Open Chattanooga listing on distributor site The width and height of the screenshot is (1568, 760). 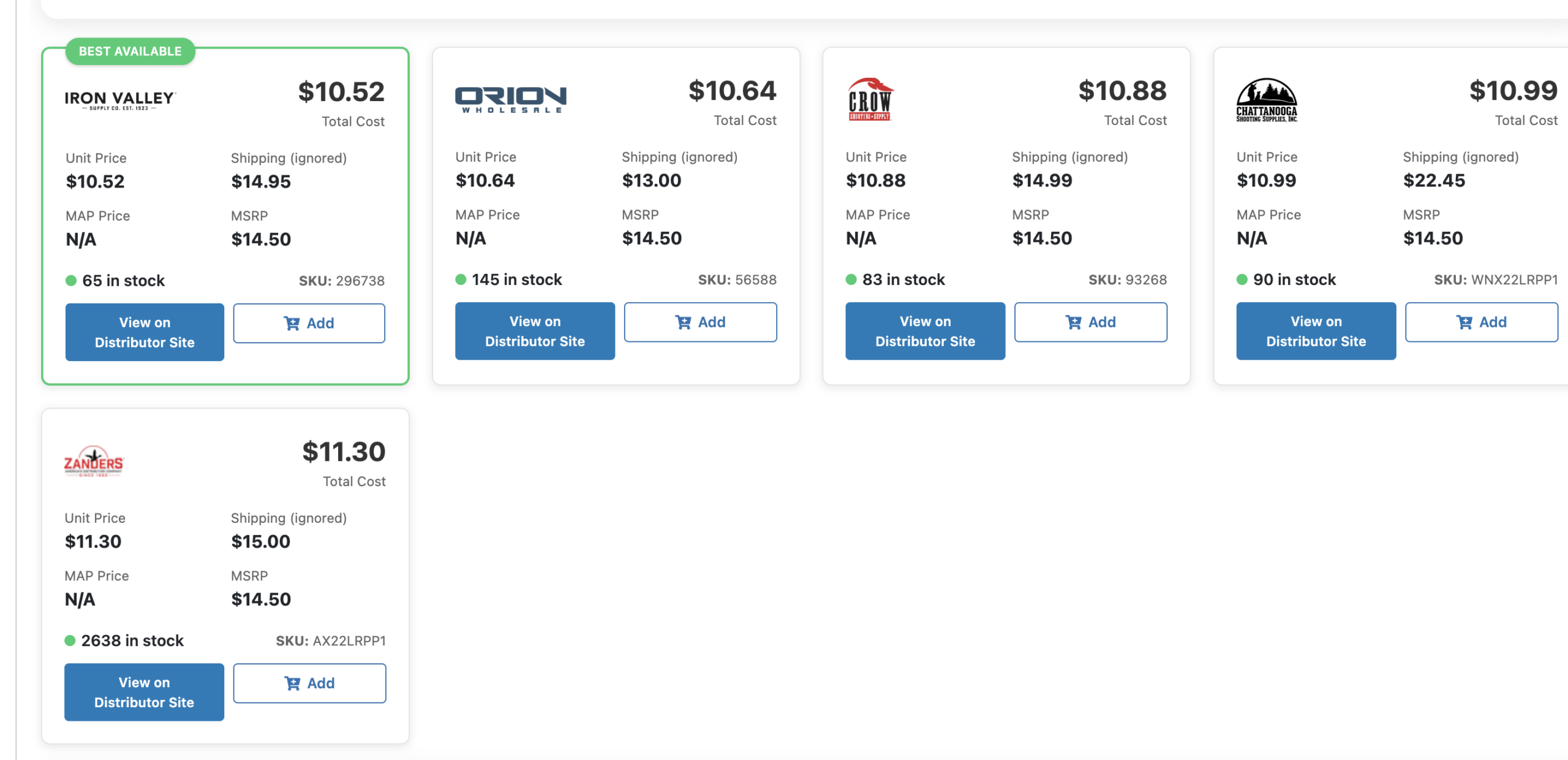coord(1316,331)
